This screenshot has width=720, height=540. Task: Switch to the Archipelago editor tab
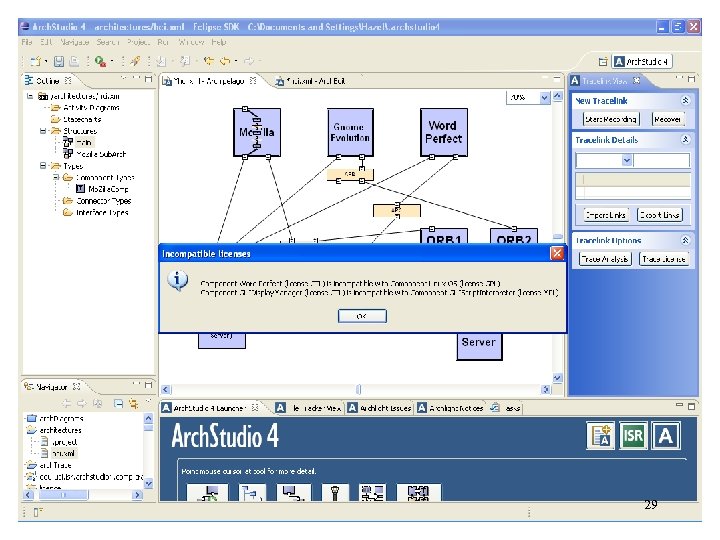pyautogui.click(x=208, y=81)
